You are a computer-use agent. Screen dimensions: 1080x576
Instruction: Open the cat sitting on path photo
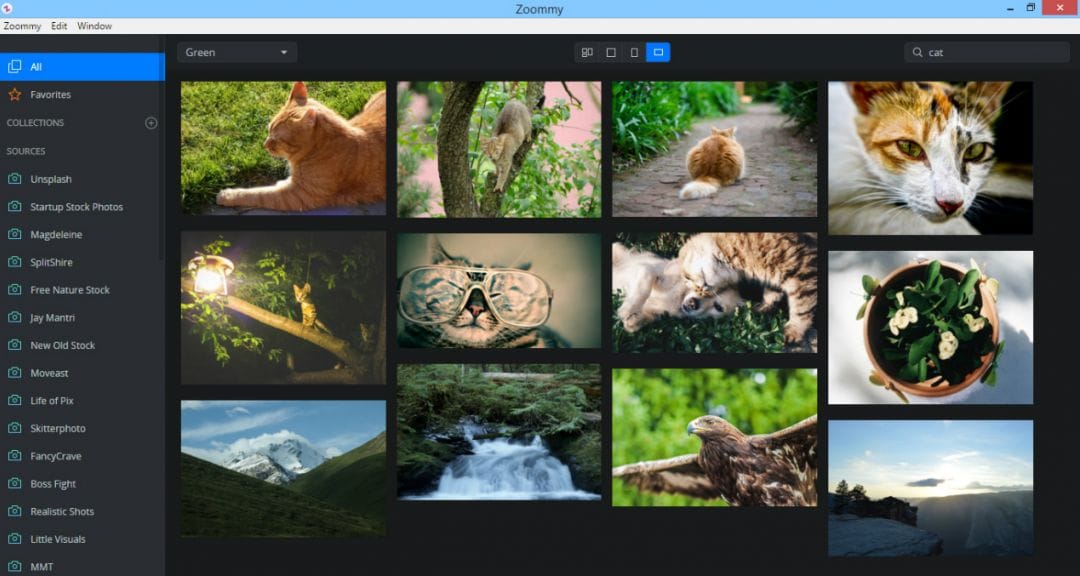[x=714, y=150]
